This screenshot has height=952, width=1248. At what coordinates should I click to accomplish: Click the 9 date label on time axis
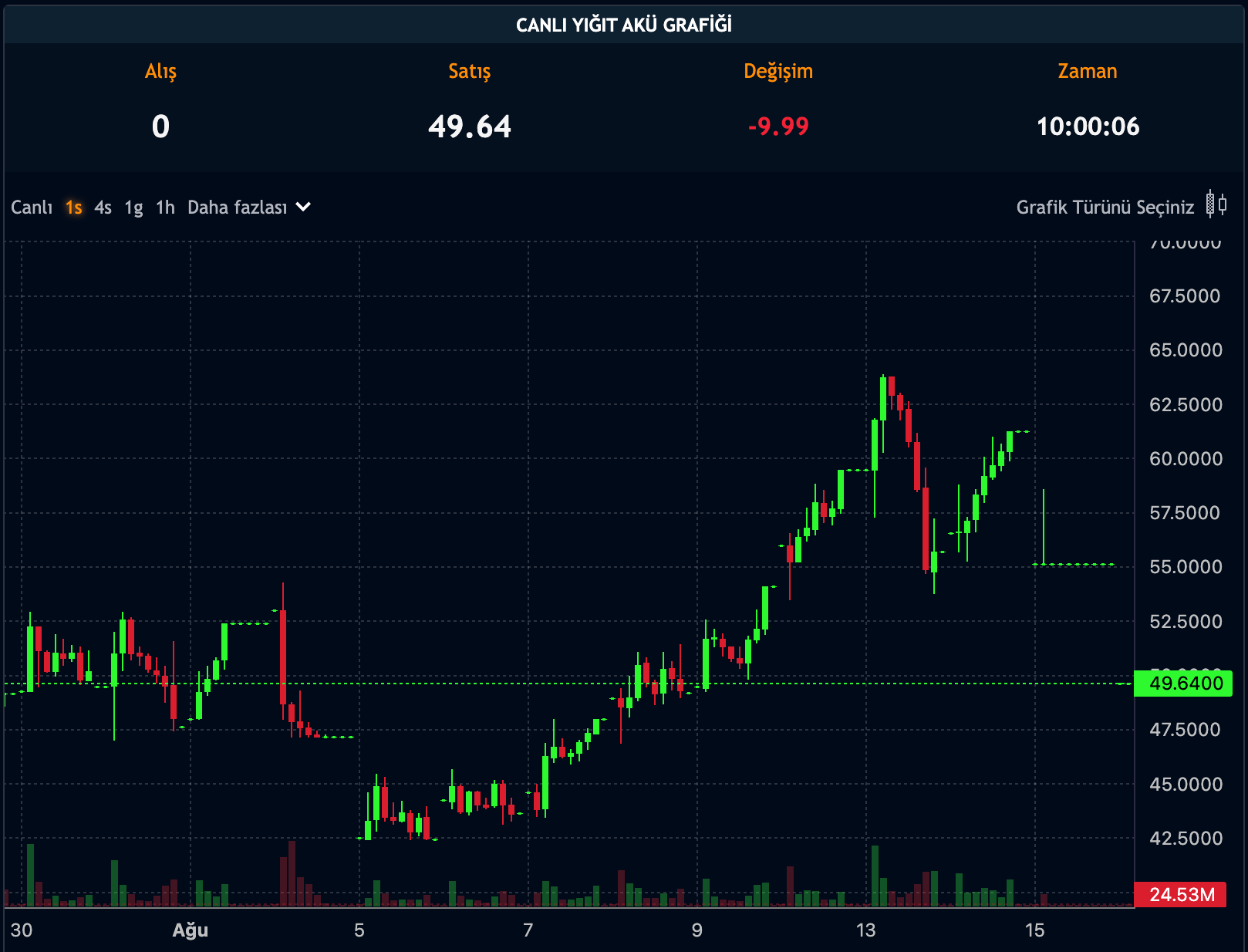click(697, 930)
